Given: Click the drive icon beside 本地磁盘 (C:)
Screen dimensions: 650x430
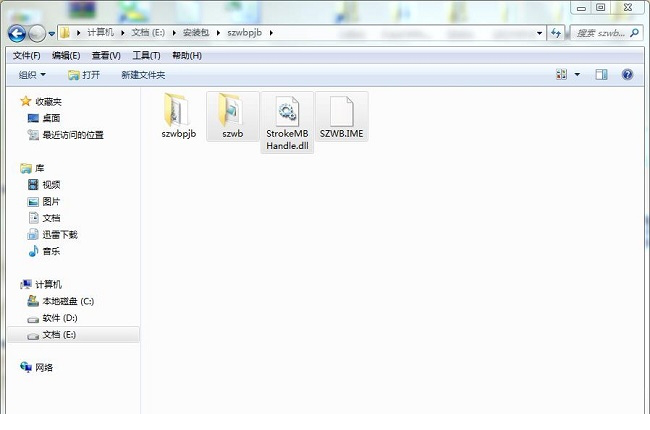Looking at the screenshot, I should click(x=33, y=301).
